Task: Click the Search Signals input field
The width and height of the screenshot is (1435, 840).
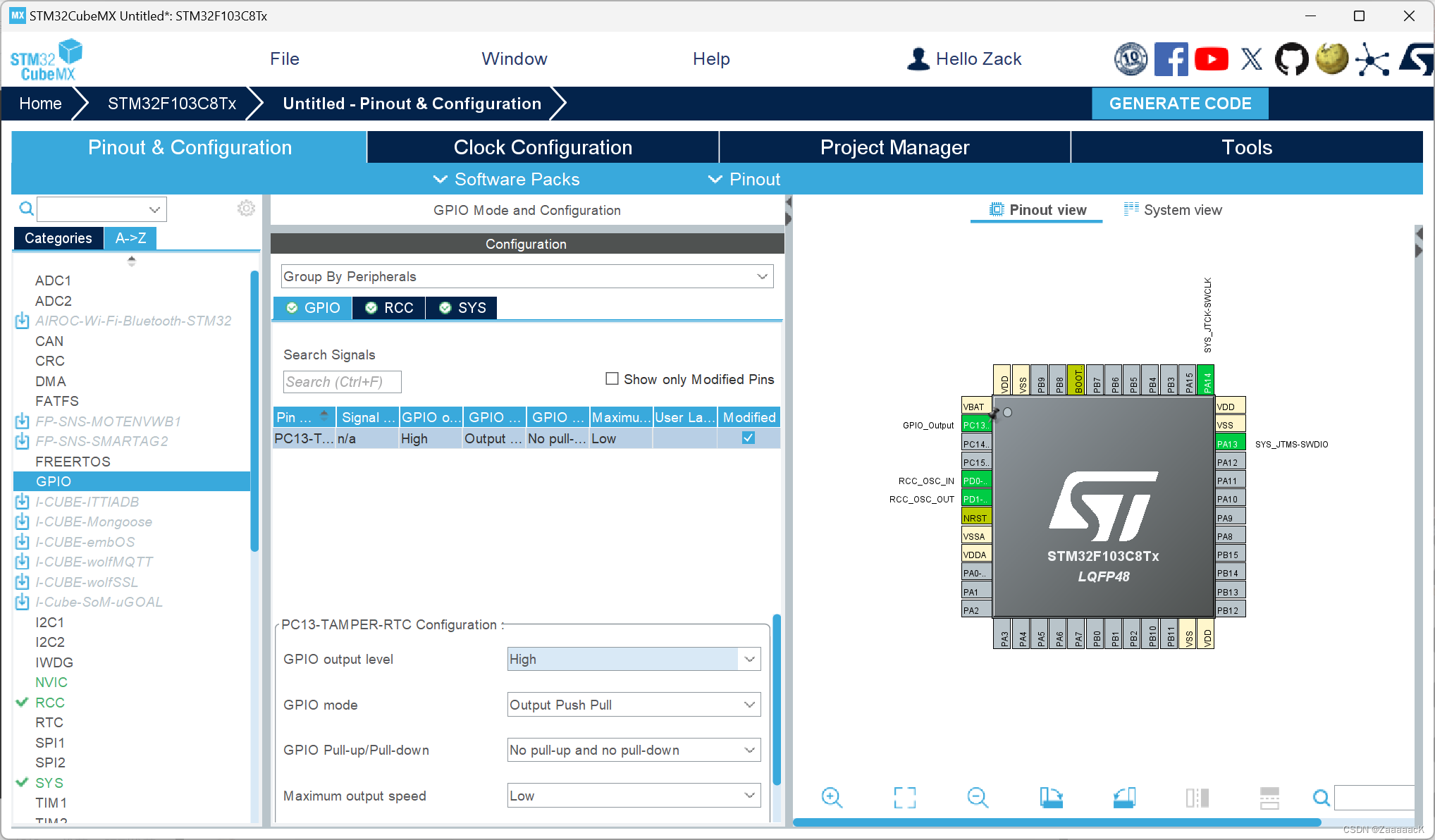Action: click(342, 382)
